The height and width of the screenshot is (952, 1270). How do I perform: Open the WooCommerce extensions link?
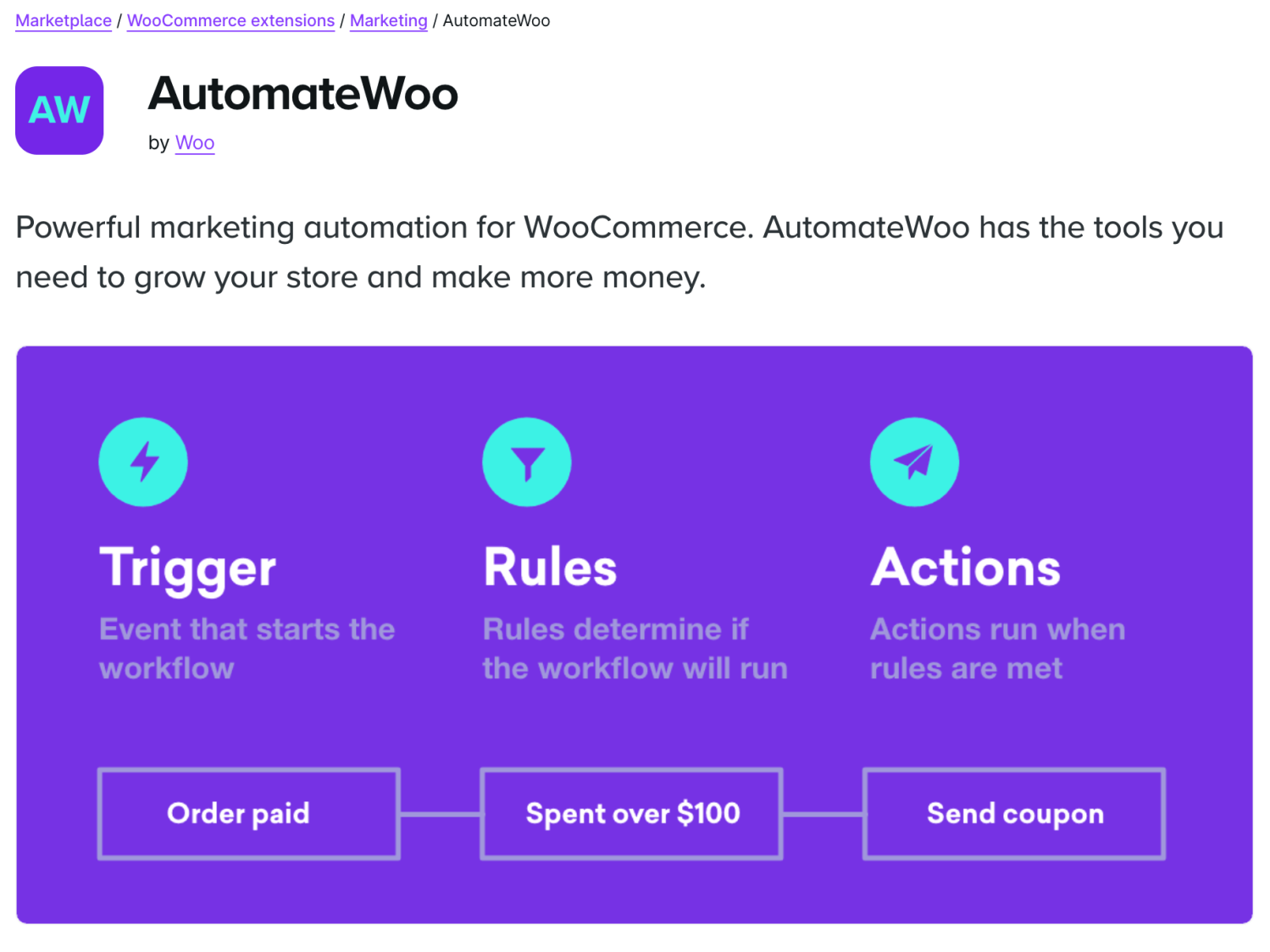tap(230, 20)
